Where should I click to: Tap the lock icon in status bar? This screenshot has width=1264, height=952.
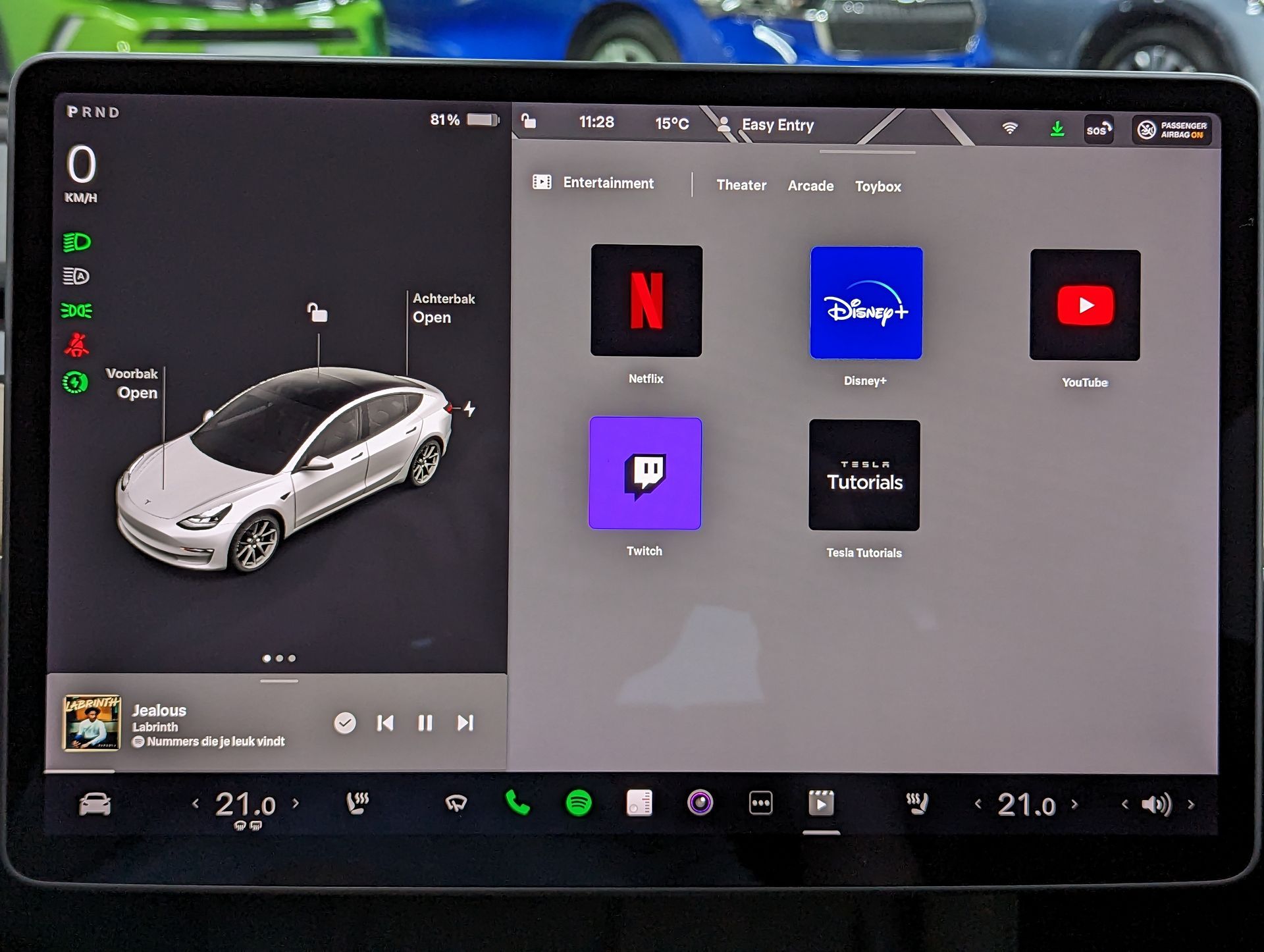[x=529, y=120]
